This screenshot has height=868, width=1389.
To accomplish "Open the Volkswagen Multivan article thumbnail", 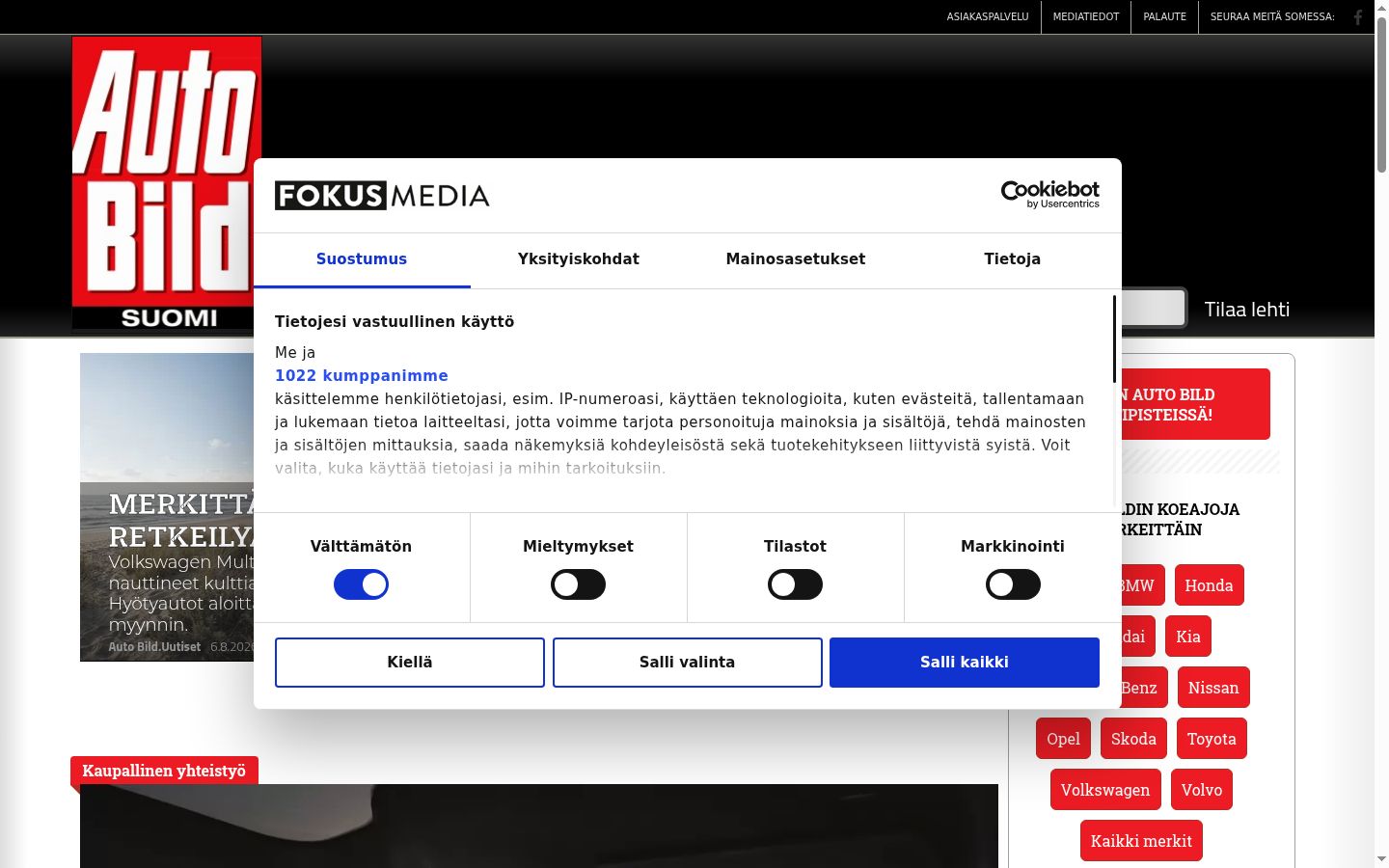I will [x=167, y=507].
